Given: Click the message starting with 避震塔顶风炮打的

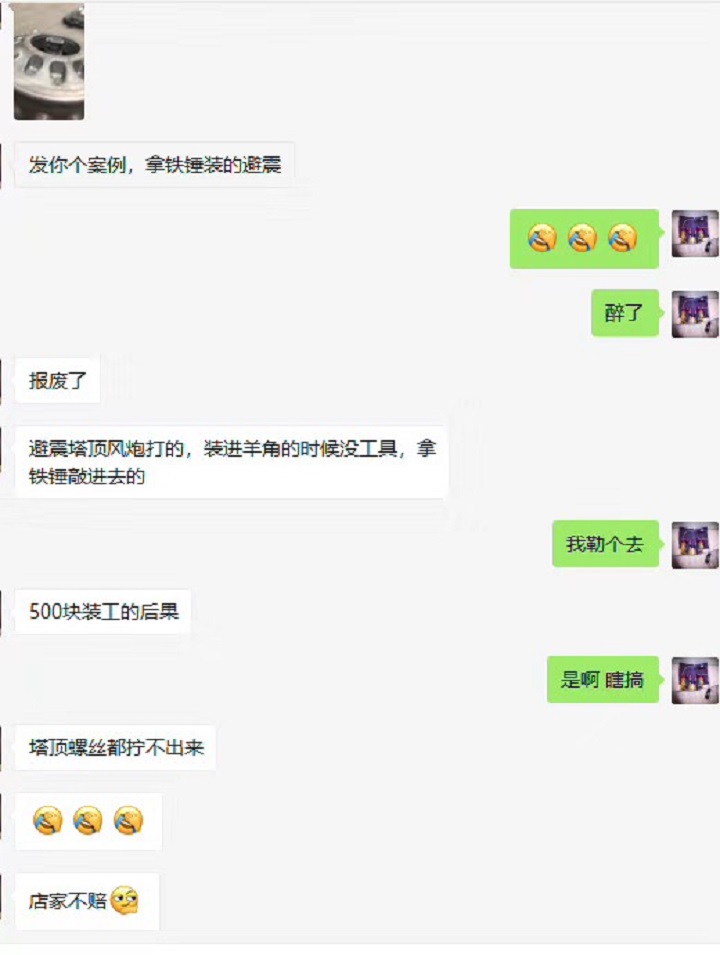Looking at the screenshot, I should (231, 462).
